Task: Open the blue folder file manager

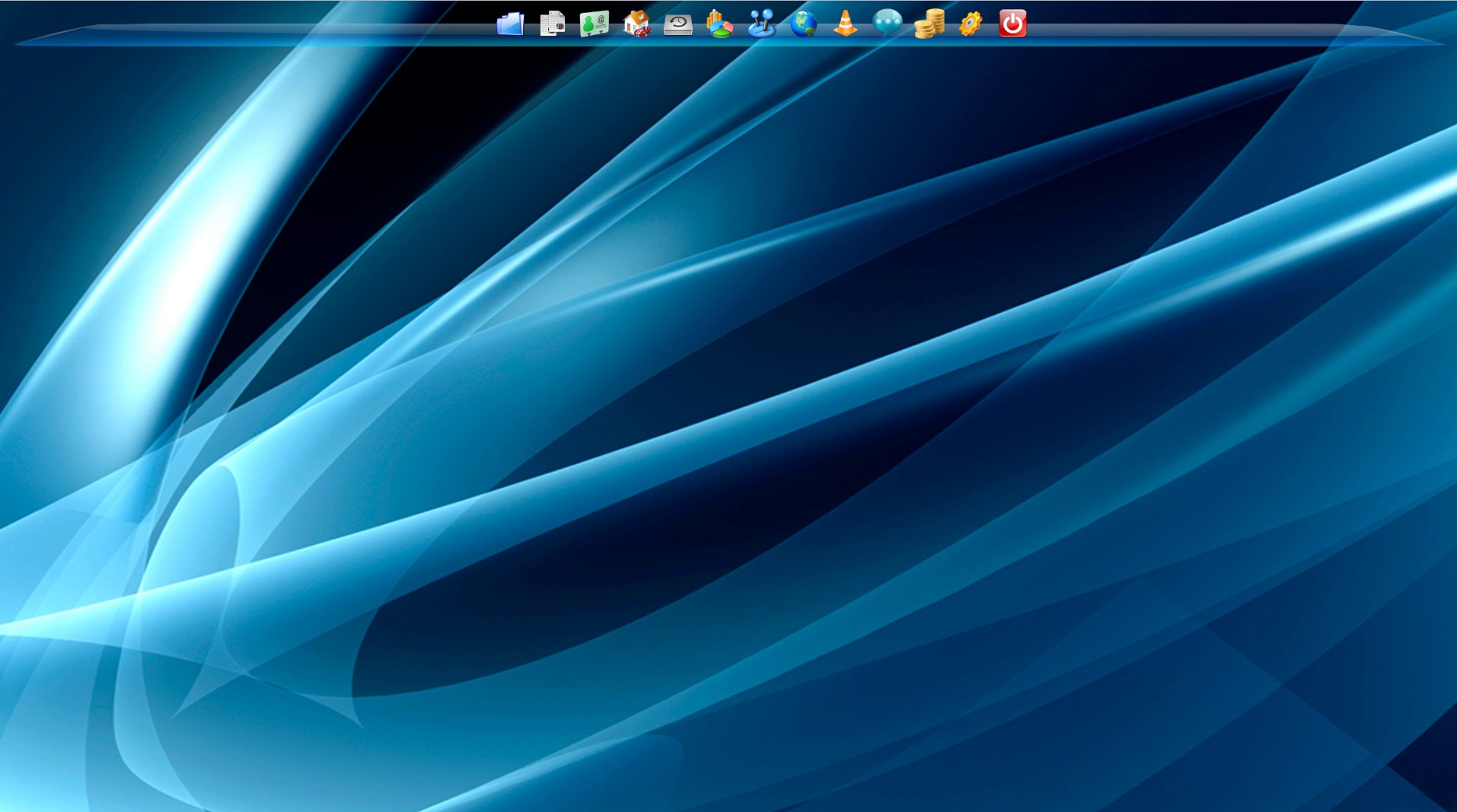Action: pos(510,24)
